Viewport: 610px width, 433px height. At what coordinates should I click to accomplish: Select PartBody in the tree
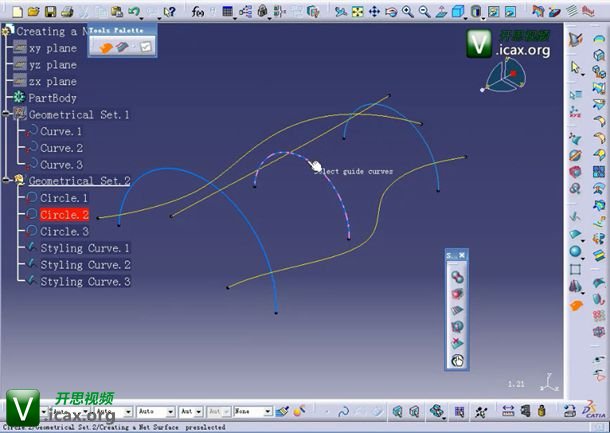coord(53,98)
